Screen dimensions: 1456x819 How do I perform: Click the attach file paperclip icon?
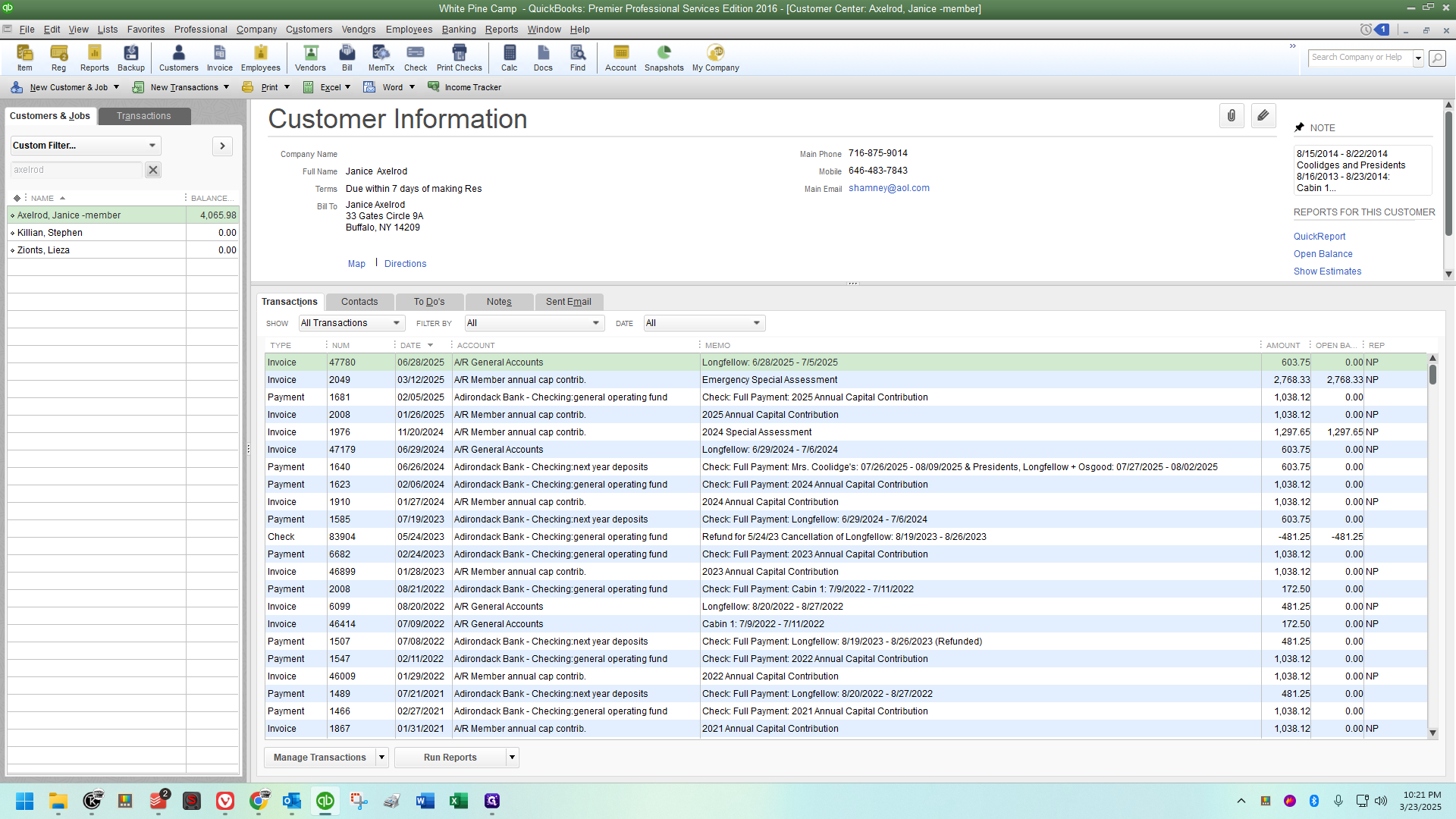click(x=1232, y=115)
